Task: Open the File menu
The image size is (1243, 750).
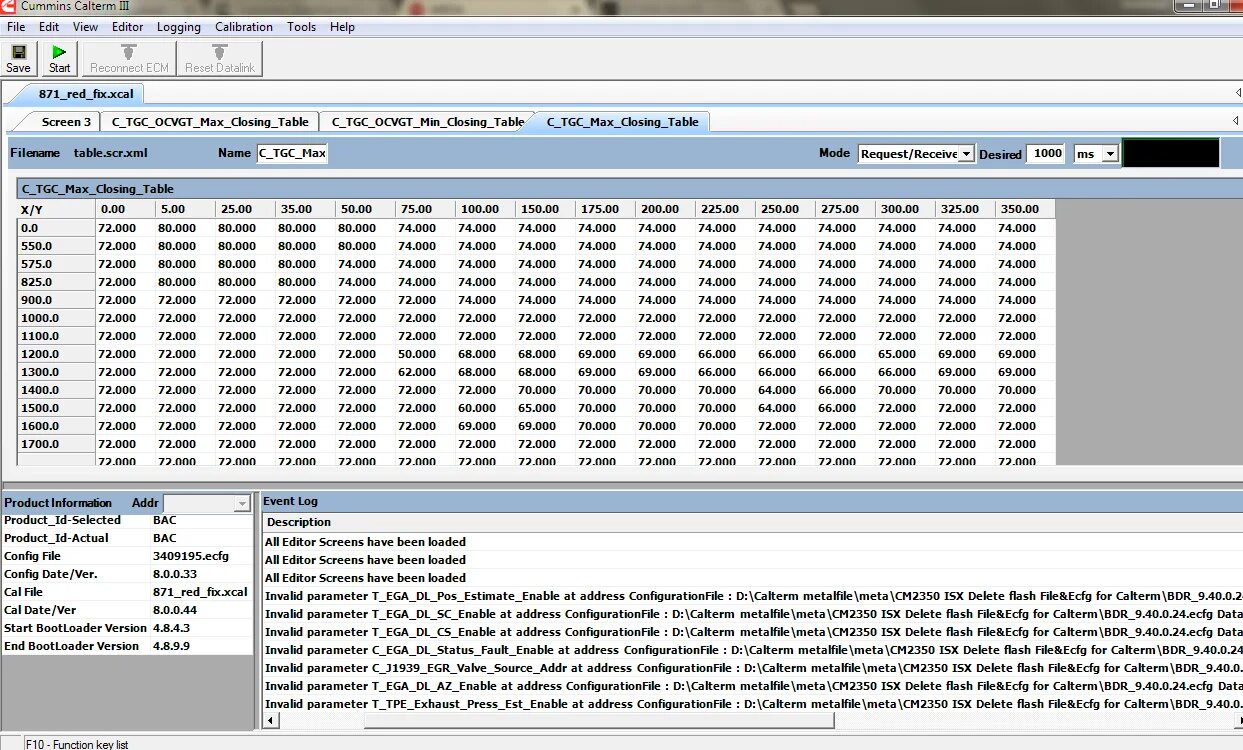Action: coord(16,27)
